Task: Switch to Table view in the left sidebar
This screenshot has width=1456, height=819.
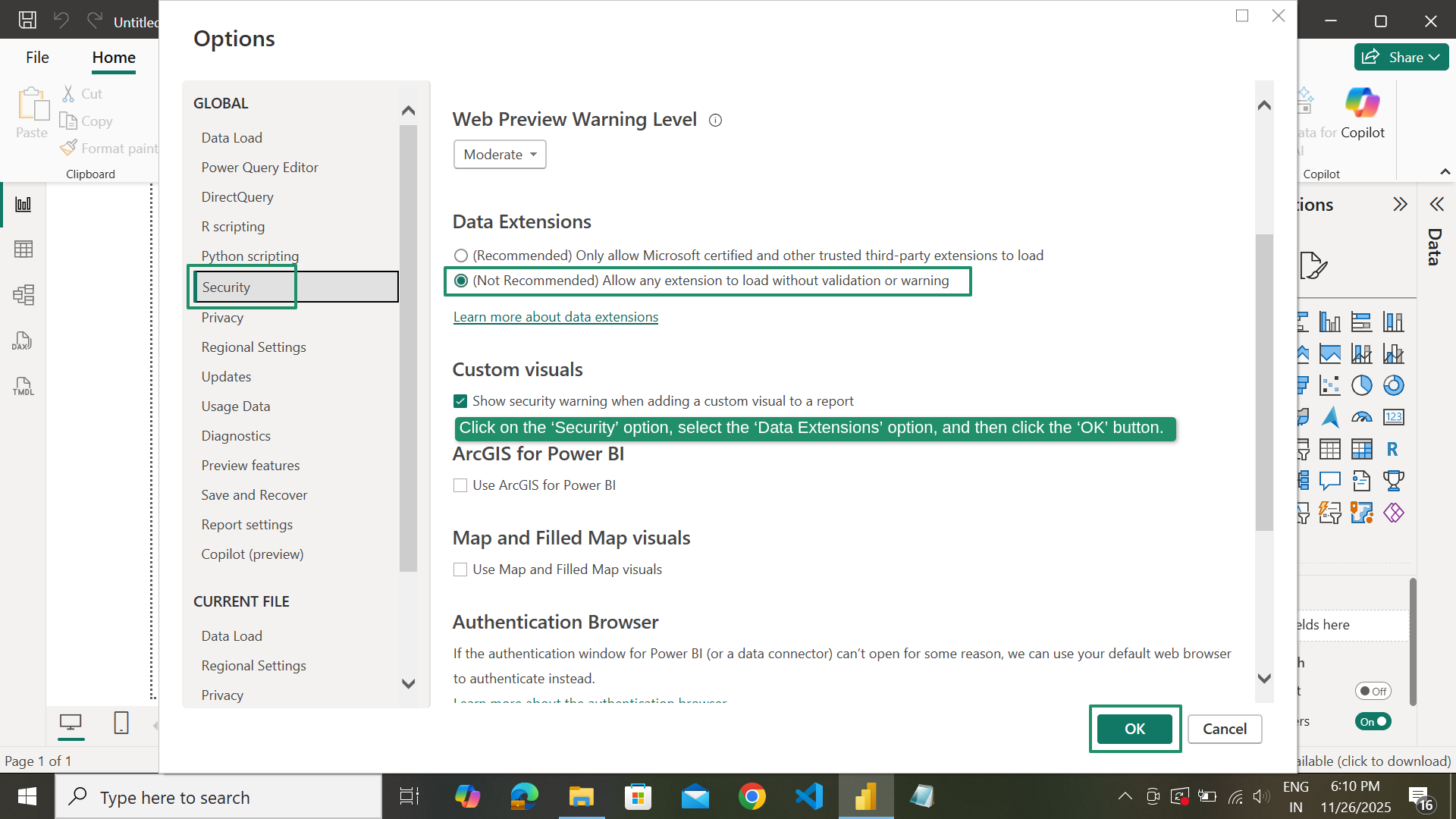Action: (24, 249)
